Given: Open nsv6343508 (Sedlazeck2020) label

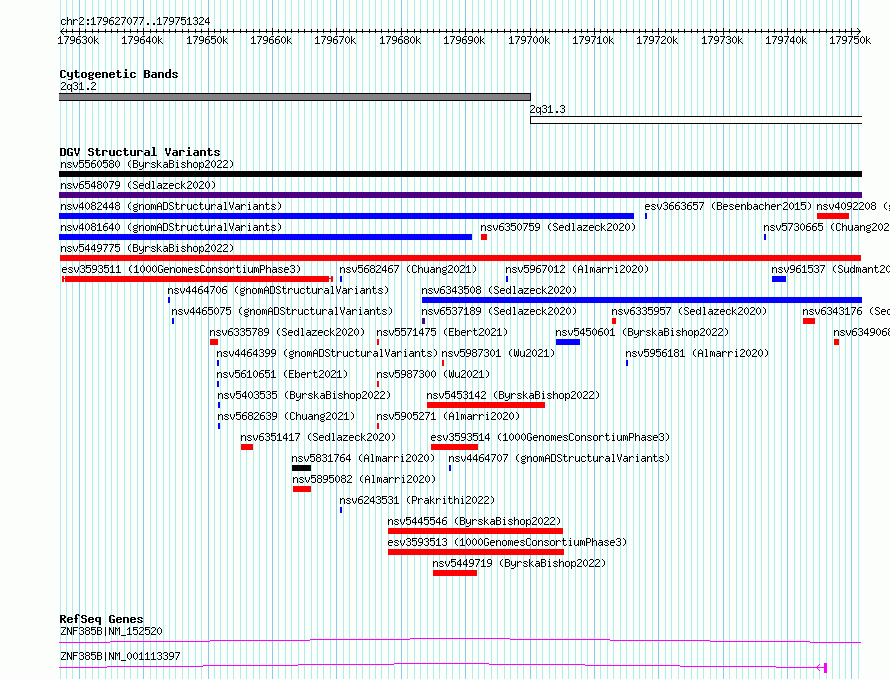Looking at the screenshot, I should click(x=499, y=290).
